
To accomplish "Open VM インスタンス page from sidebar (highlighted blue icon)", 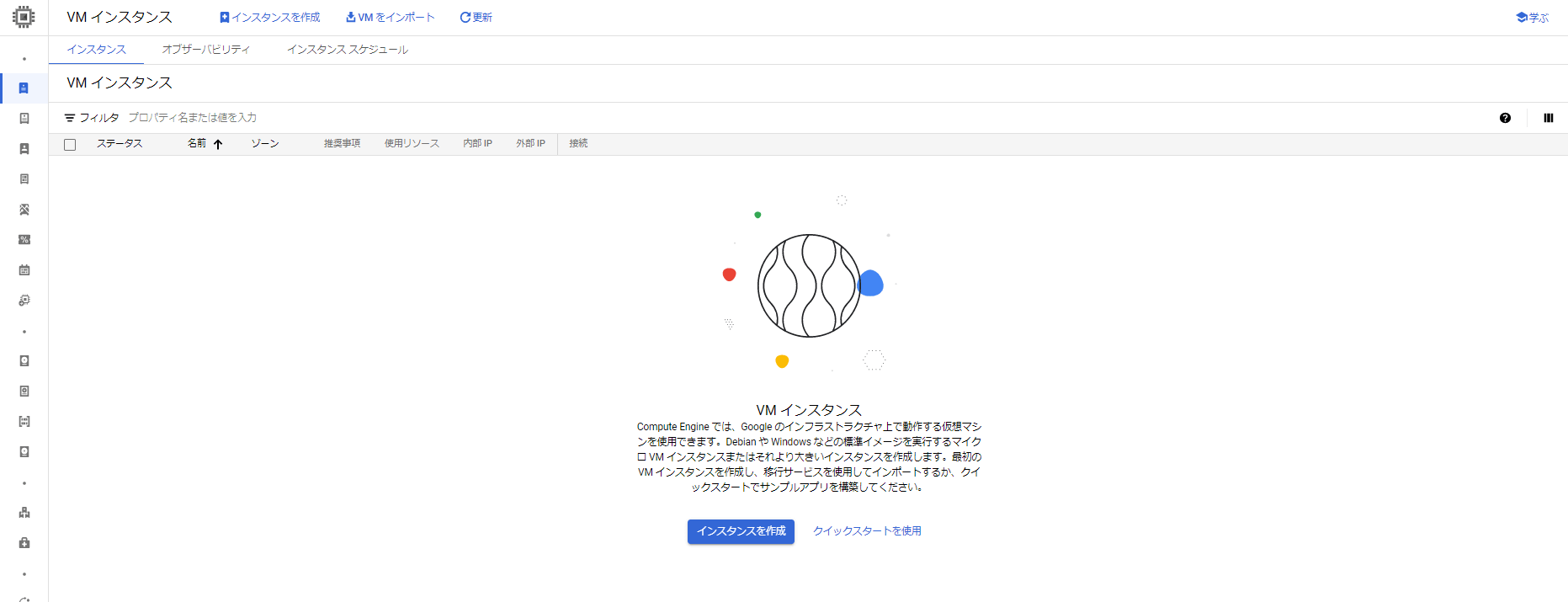I will [x=24, y=88].
